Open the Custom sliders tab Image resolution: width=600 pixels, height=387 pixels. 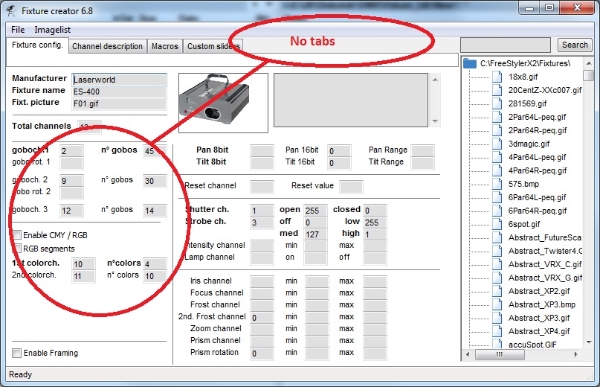(x=213, y=46)
